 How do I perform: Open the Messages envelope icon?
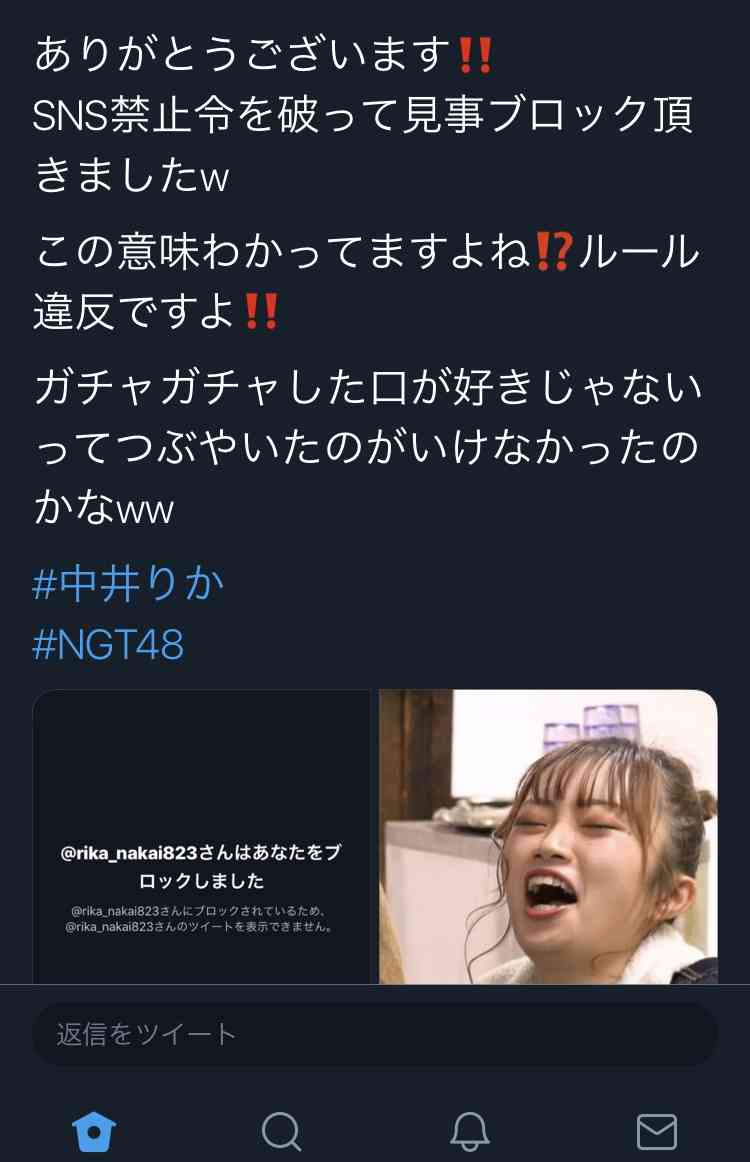tap(657, 1132)
